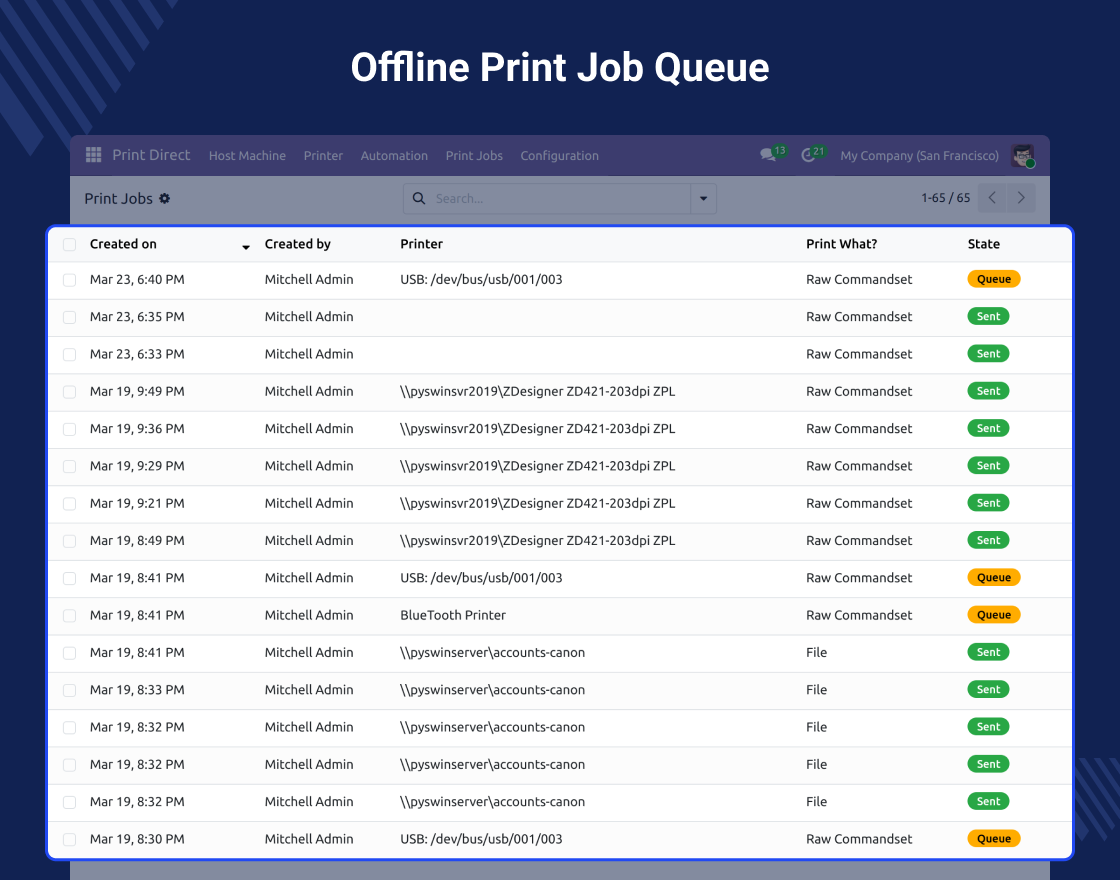Click the search magnifier icon

coord(419,199)
